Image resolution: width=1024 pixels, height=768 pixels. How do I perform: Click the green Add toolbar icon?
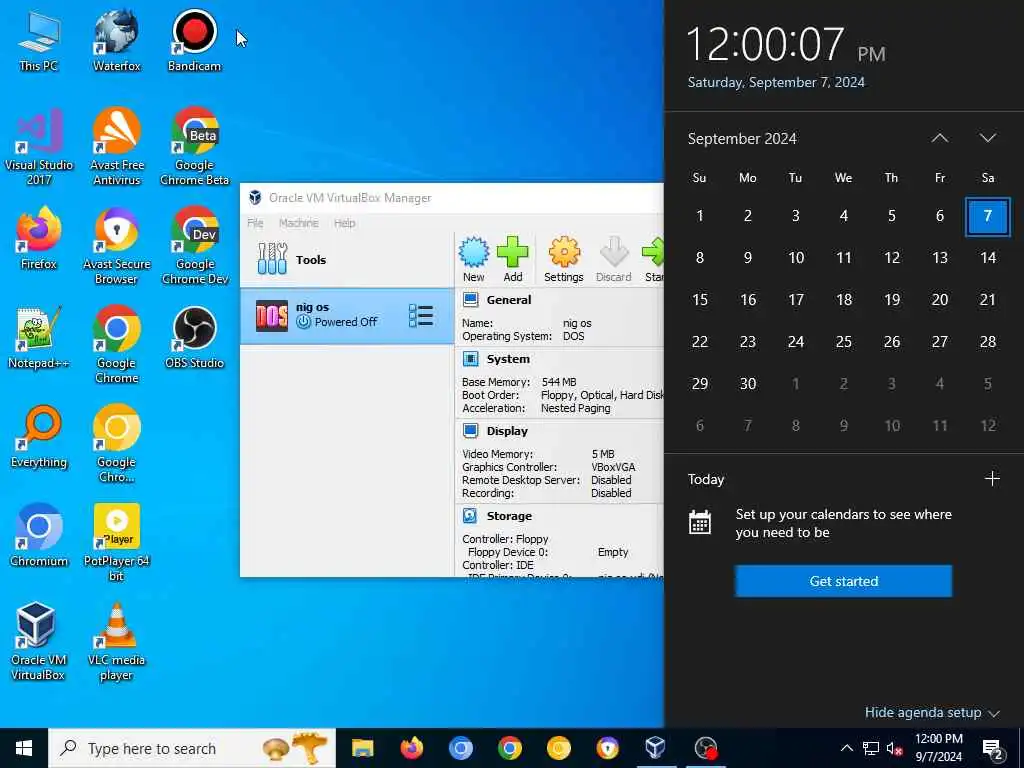[513, 259]
